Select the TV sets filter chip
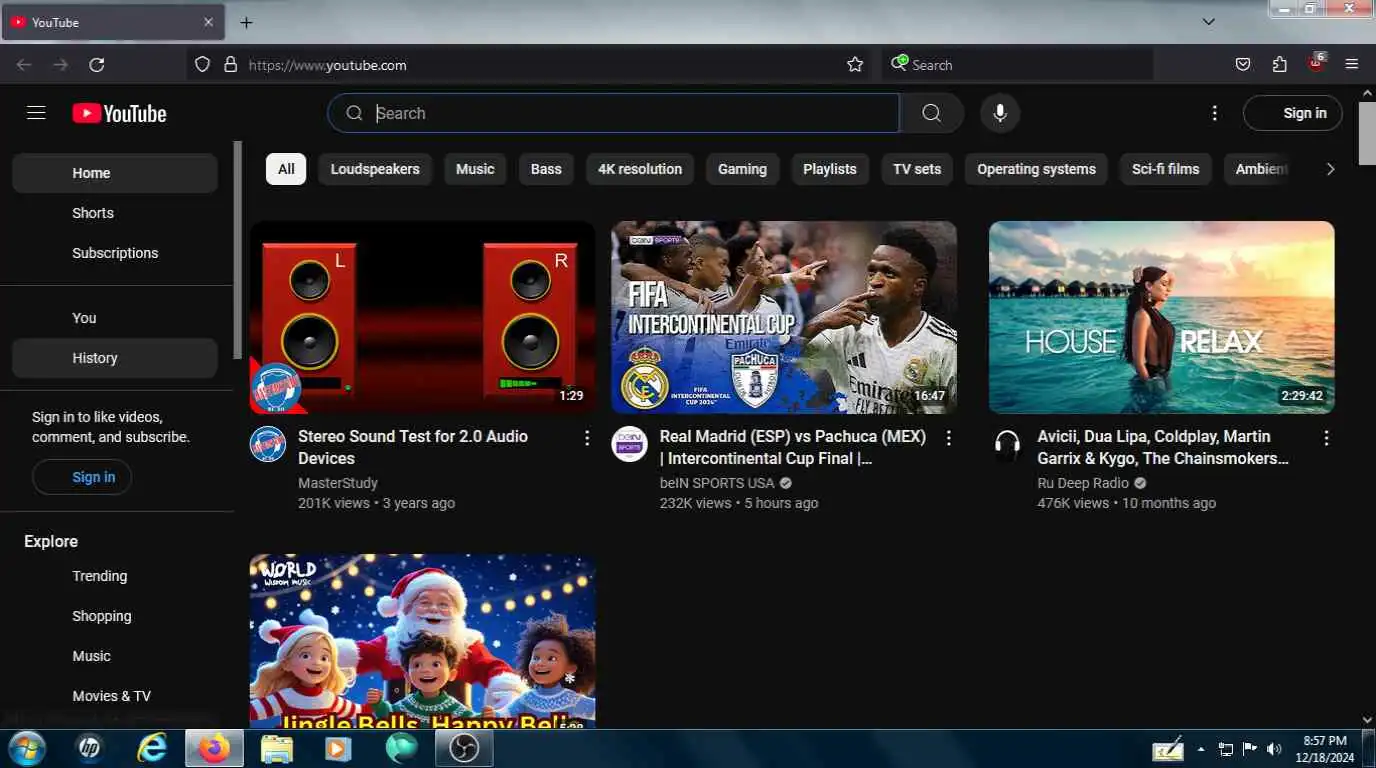 point(917,169)
